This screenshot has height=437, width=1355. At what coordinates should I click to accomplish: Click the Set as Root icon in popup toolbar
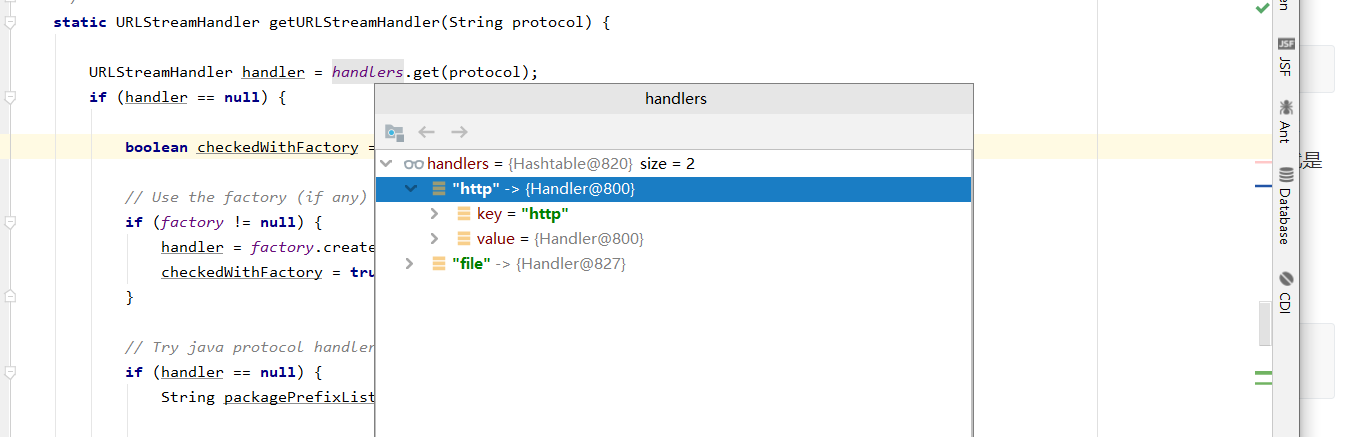point(395,132)
